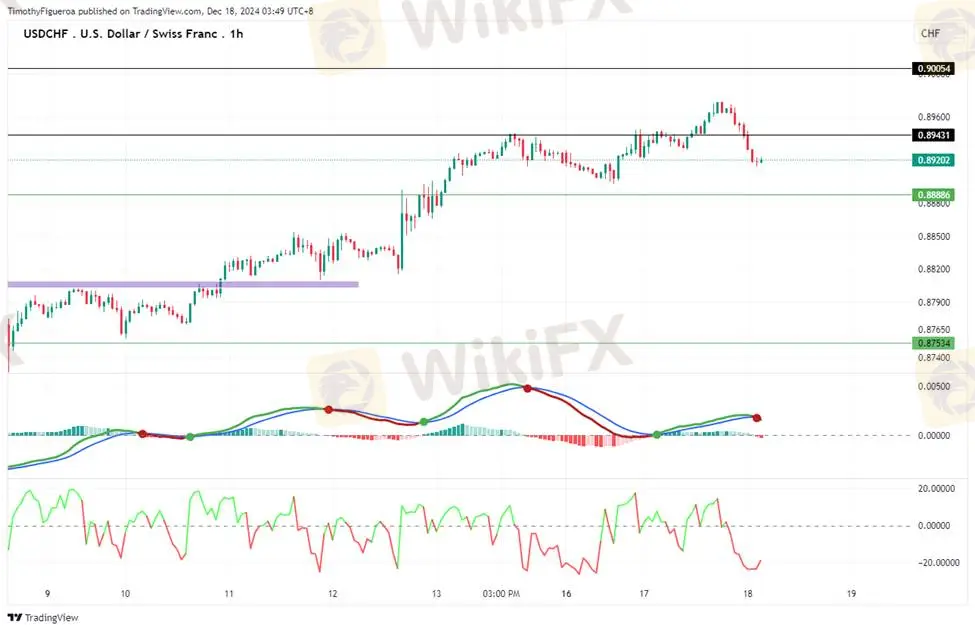975x631 pixels.
Task: Click date label 19 on time axis
Action: point(851,594)
